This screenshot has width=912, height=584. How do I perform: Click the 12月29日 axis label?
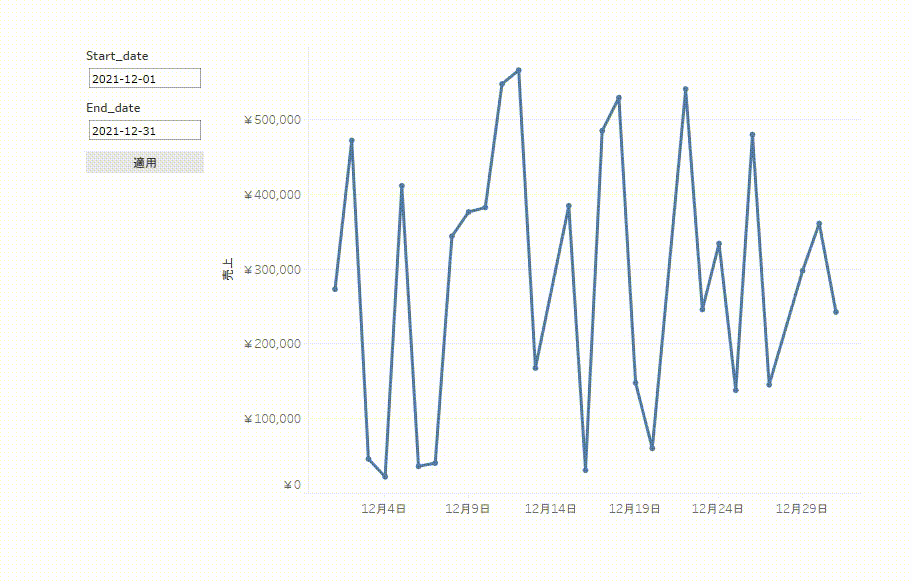click(801, 509)
